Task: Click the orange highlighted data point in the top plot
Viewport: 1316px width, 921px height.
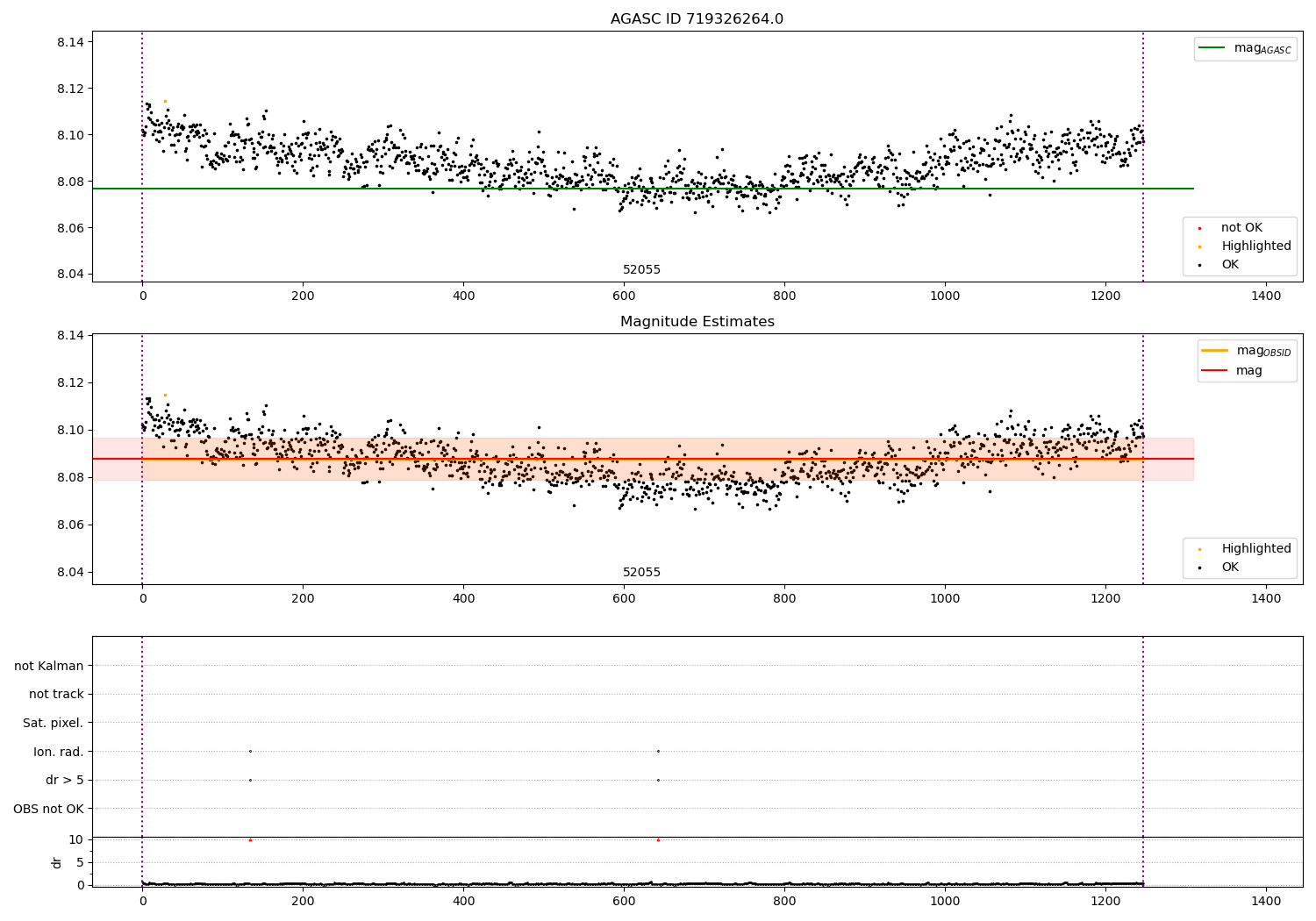Action: click(x=165, y=101)
